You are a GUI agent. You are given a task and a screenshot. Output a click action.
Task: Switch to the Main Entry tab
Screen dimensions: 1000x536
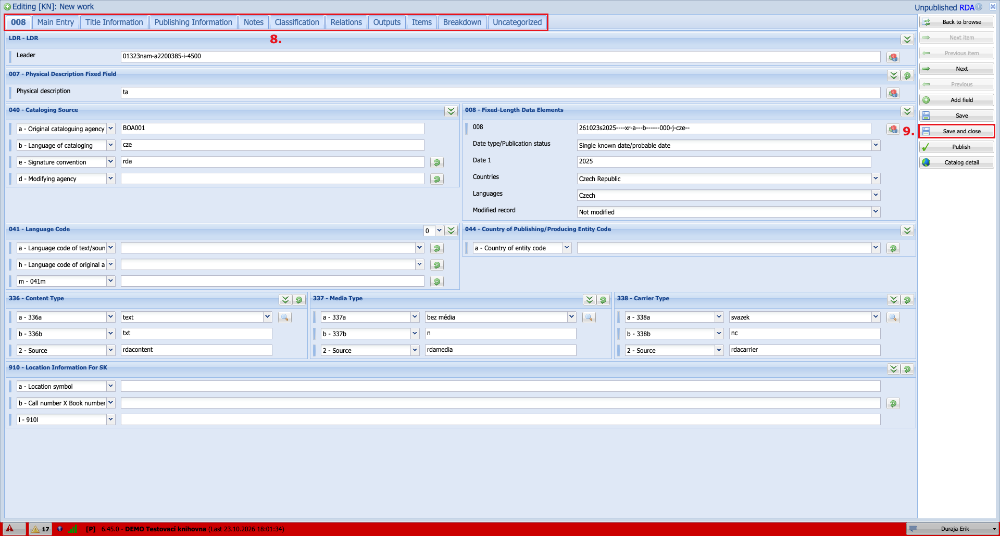[55, 22]
